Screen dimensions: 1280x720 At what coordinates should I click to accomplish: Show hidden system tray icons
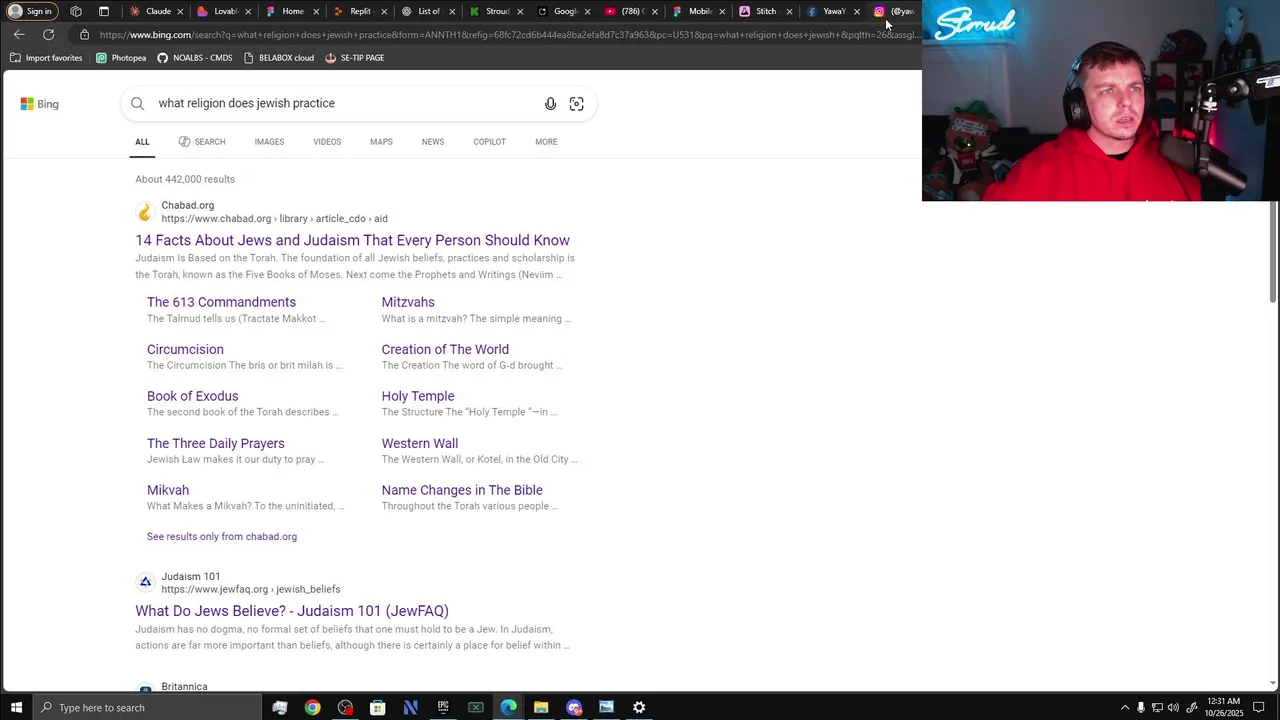[1124, 708]
